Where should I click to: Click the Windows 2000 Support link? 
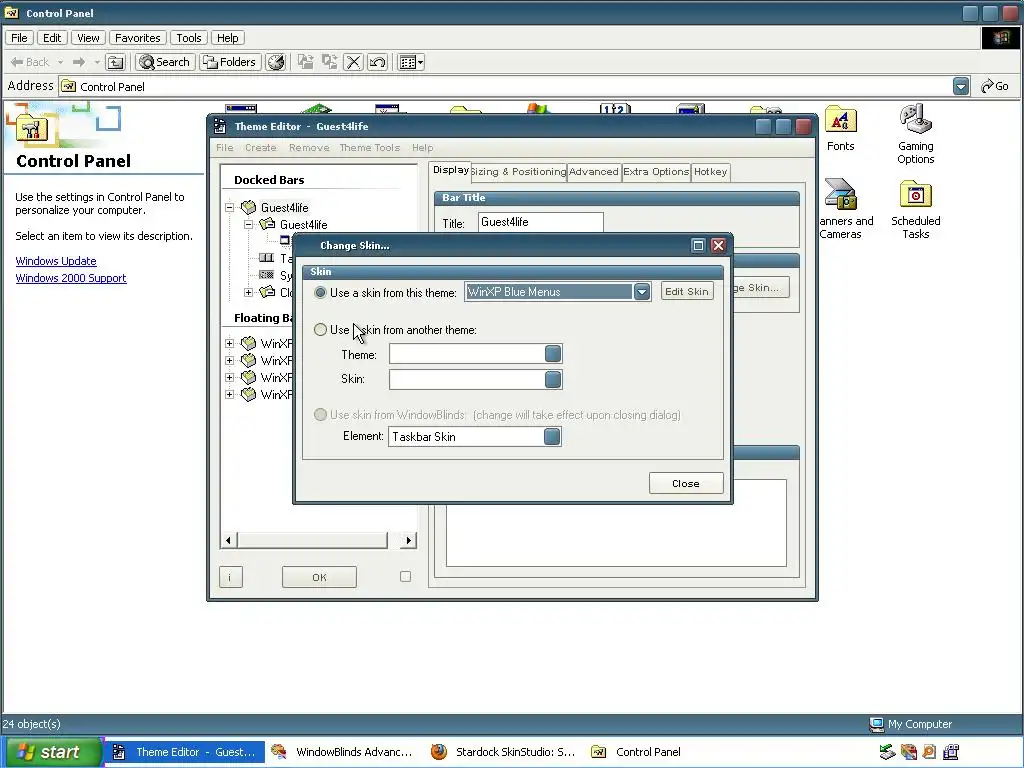tap(71, 278)
